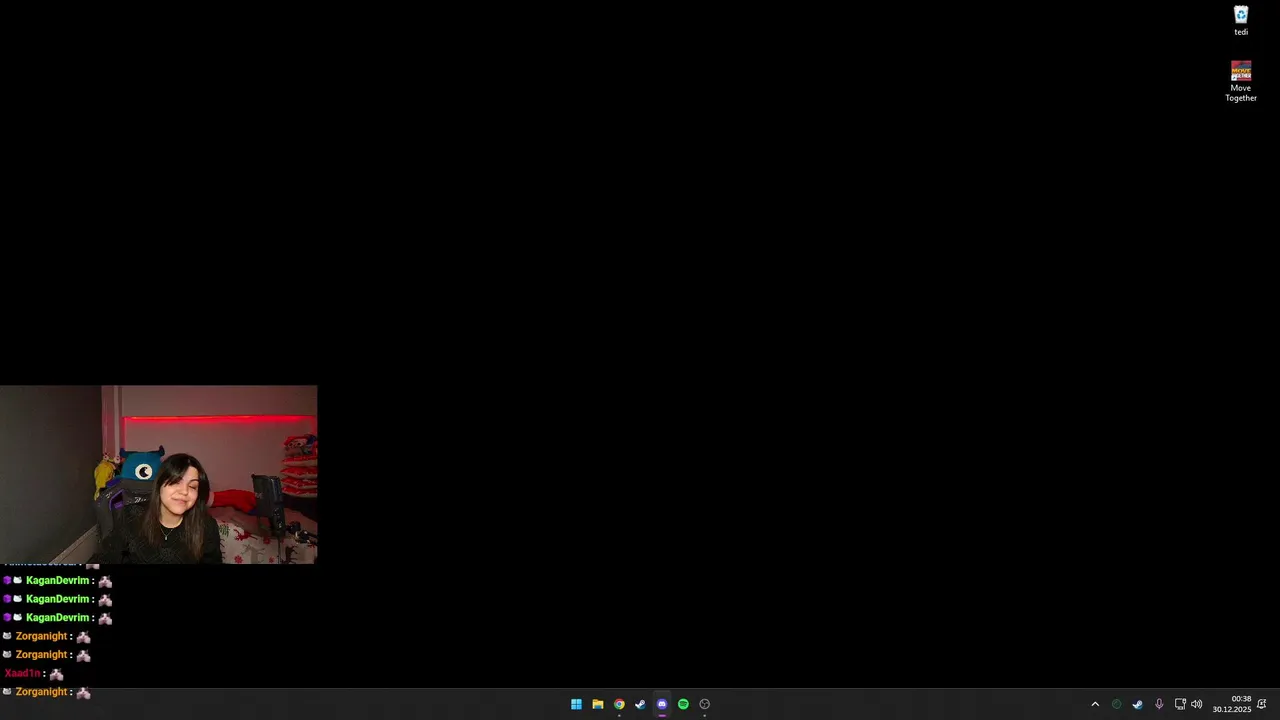Click the dark green circle tray icon
This screenshot has width=1280, height=720.
[x=1117, y=704]
